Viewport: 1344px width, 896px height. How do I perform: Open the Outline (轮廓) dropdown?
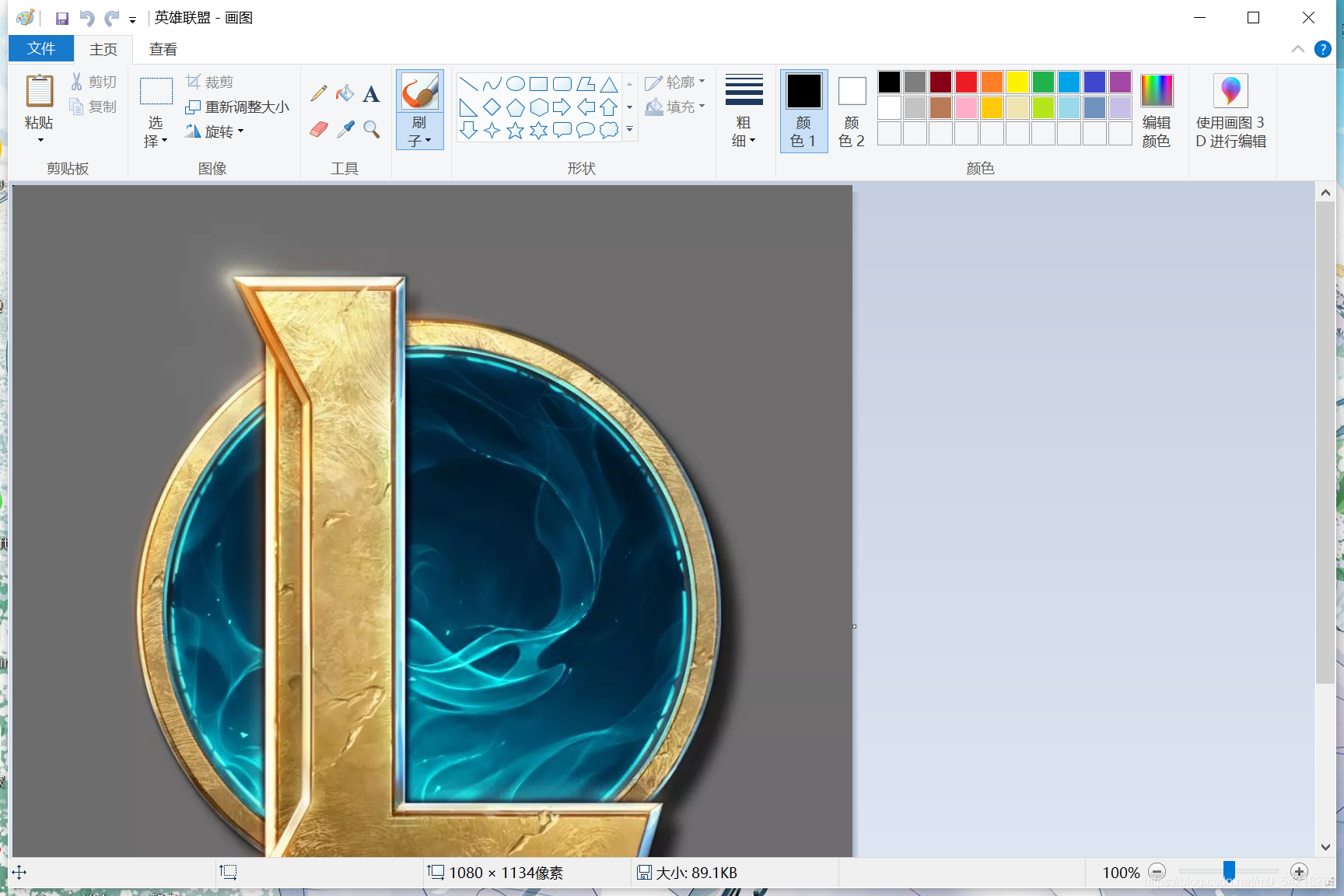(x=675, y=82)
